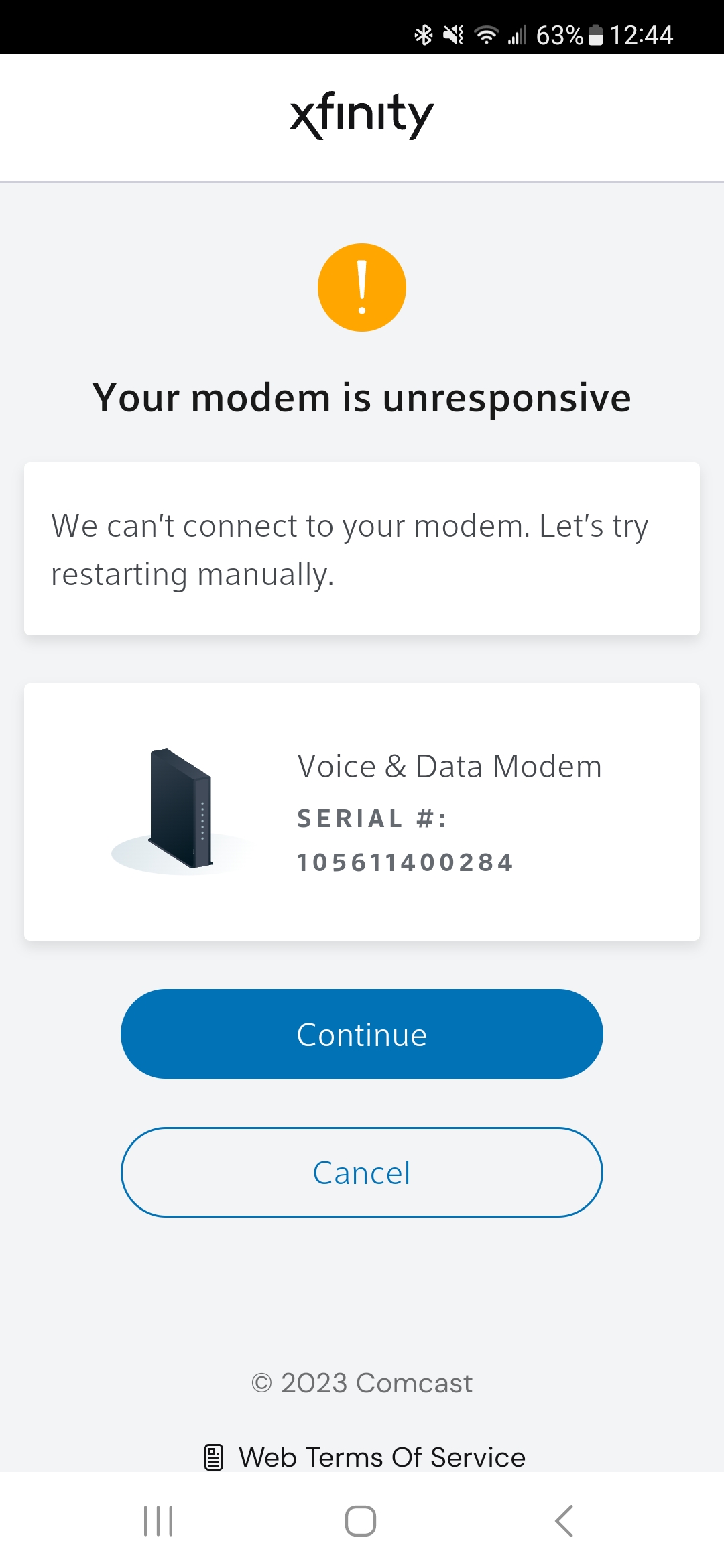Tap the Xfinity logo
724x1568 pixels.
362,115
